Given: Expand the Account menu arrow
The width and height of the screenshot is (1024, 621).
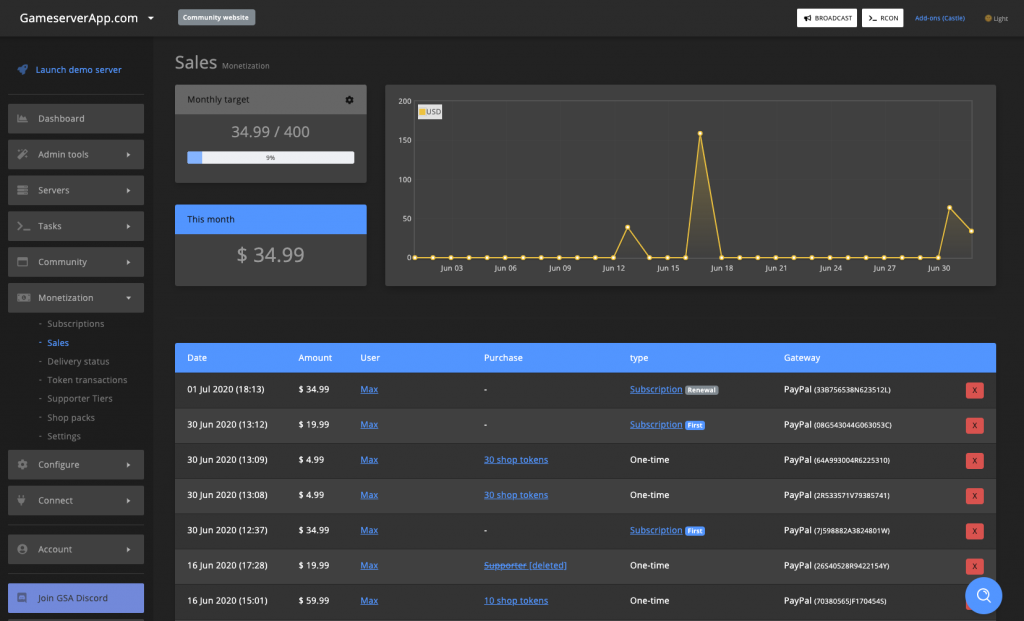Looking at the screenshot, I should [129, 550].
